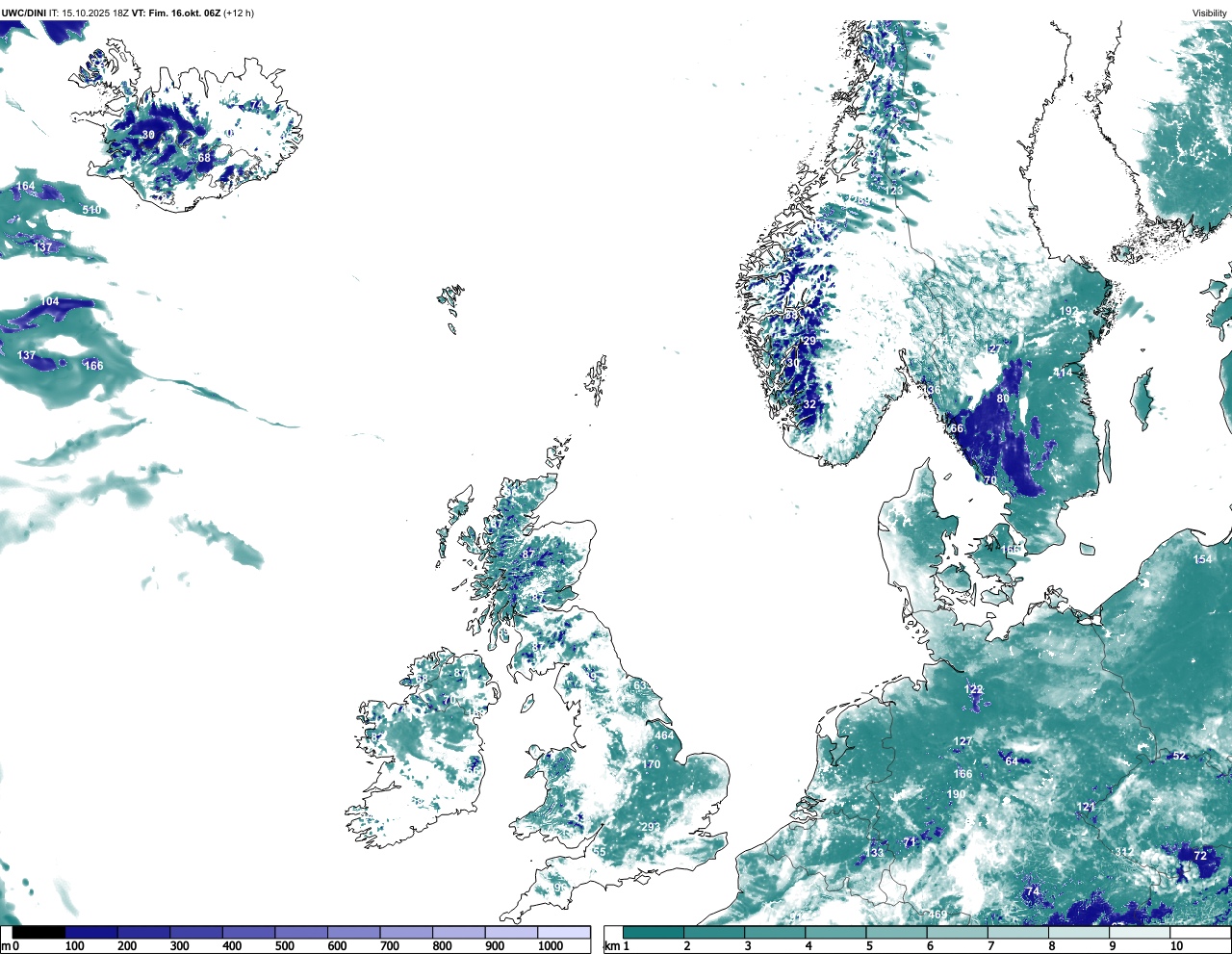Click the 800–900 m legend swatch
The height and width of the screenshot is (954, 1232).
point(458,933)
